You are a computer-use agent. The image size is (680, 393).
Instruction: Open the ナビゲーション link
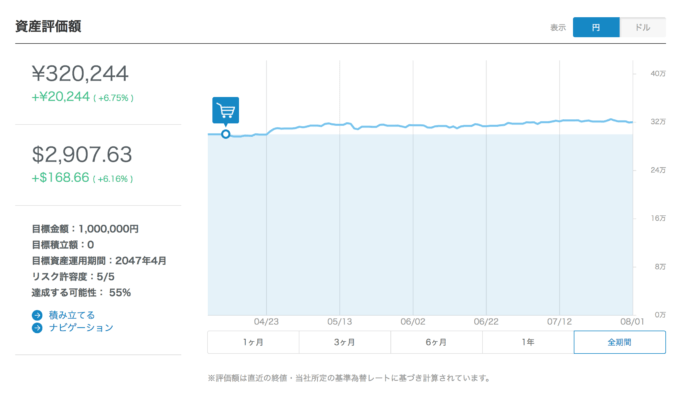click(x=81, y=328)
